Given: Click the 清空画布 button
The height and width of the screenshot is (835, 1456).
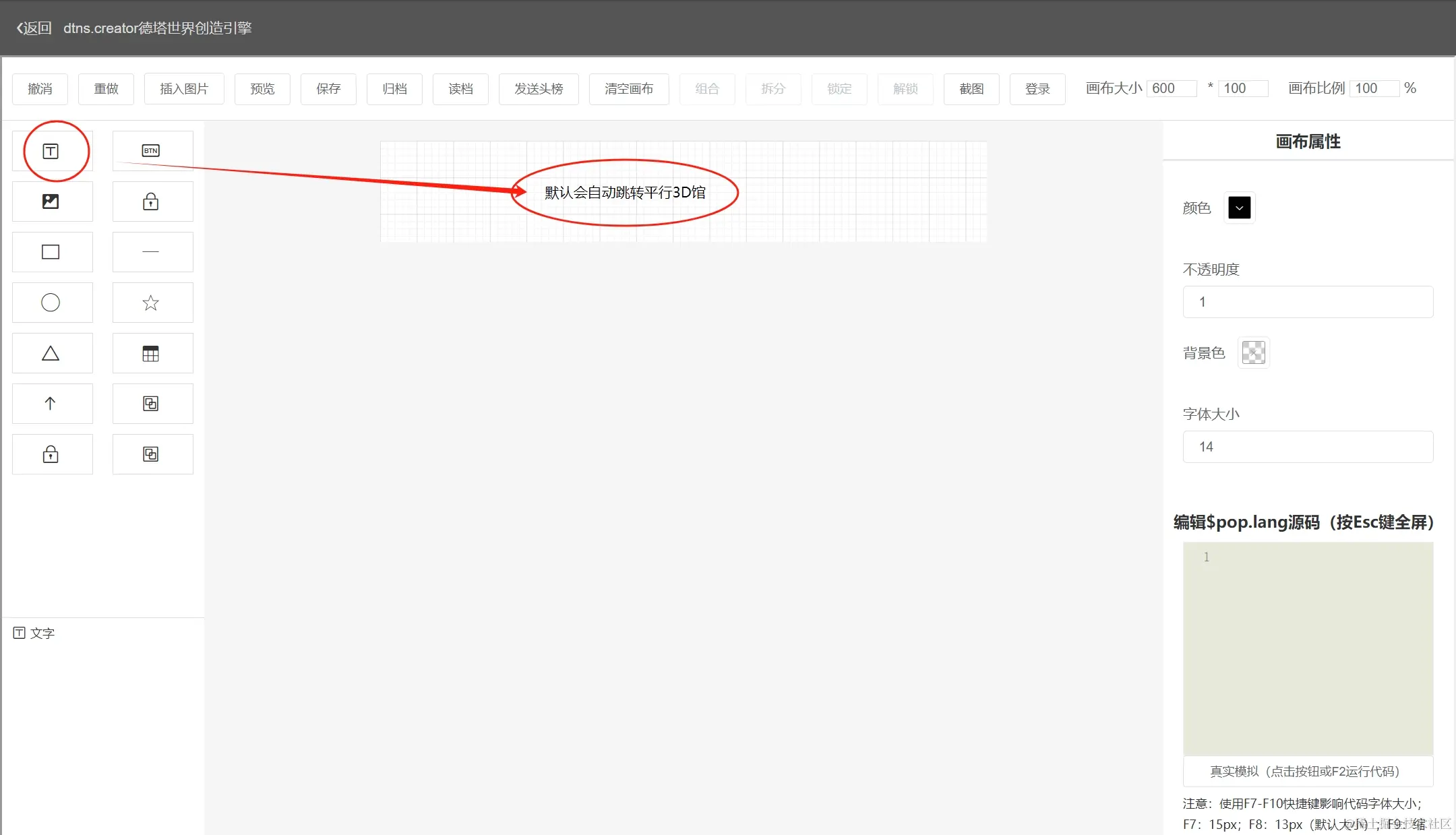Looking at the screenshot, I should [628, 89].
